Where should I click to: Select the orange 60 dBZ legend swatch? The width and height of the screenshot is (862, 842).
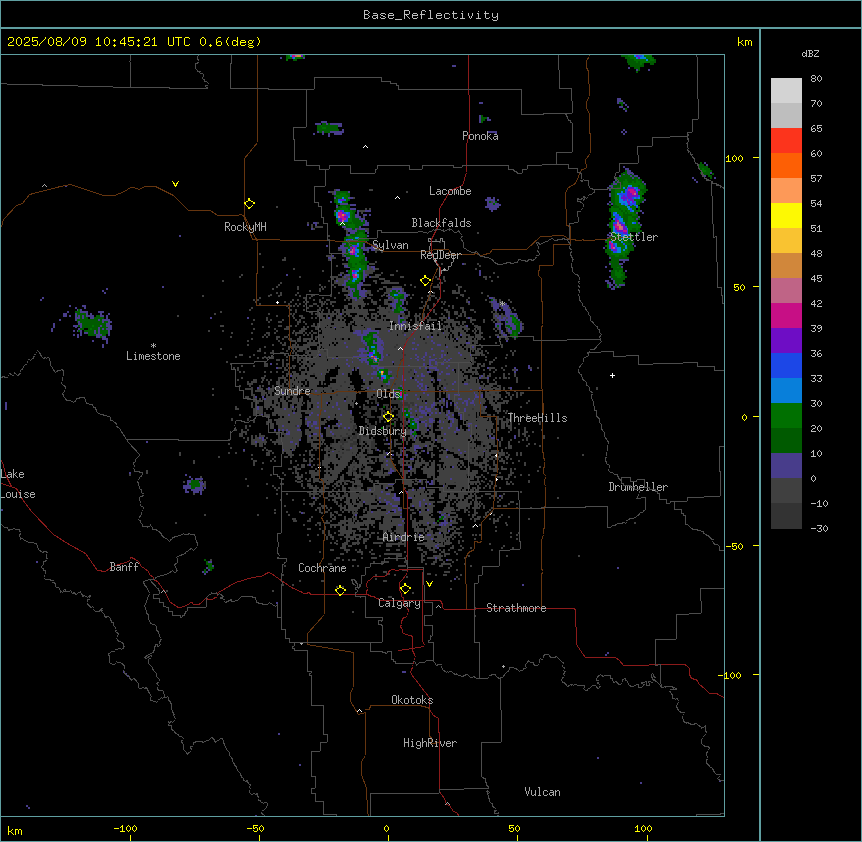786,165
